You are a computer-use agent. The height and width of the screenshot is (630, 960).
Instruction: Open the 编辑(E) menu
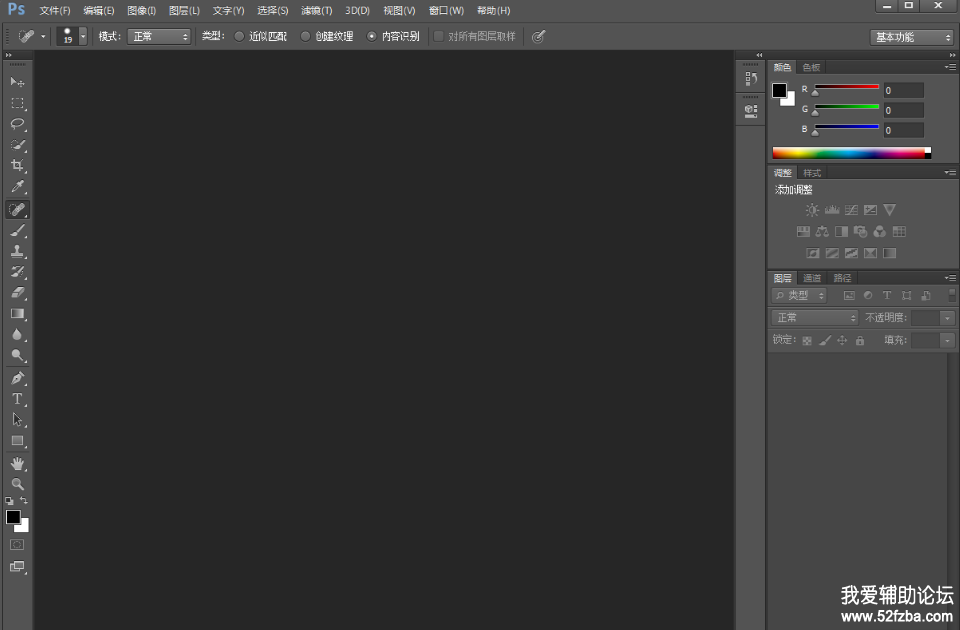(x=99, y=10)
